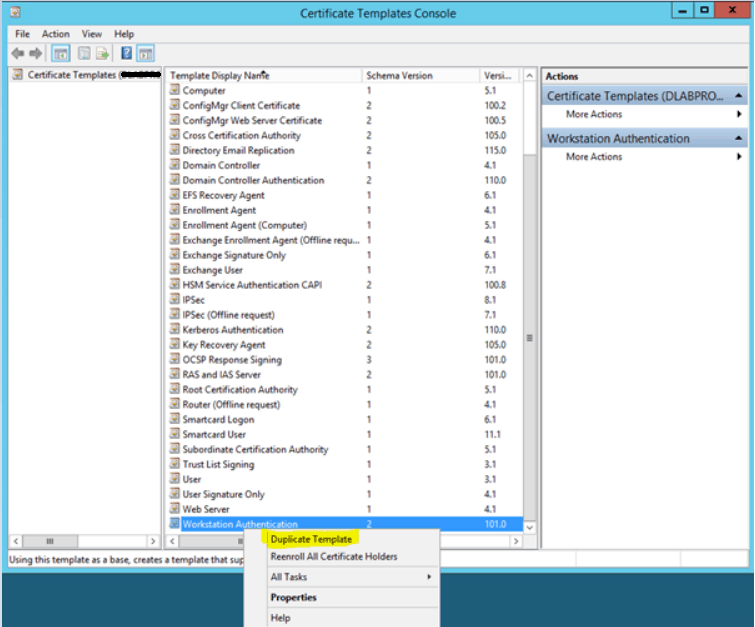Click the tree pane scroll right arrow
The height and width of the screenshot is (627, 755).
coord(153,541)
